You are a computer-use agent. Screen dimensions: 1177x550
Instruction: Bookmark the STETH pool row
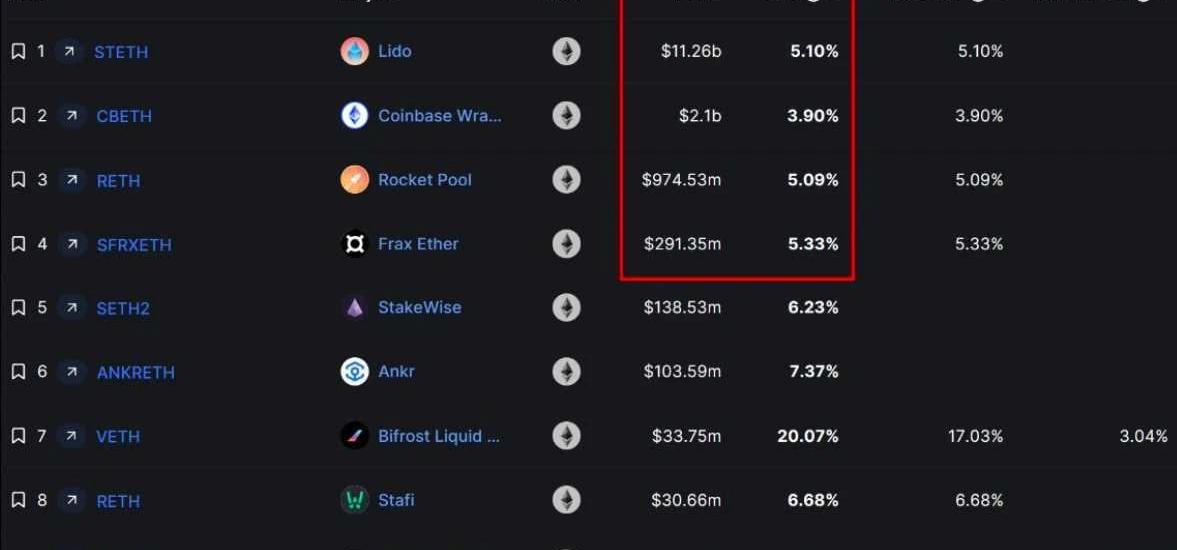point(18,51)
